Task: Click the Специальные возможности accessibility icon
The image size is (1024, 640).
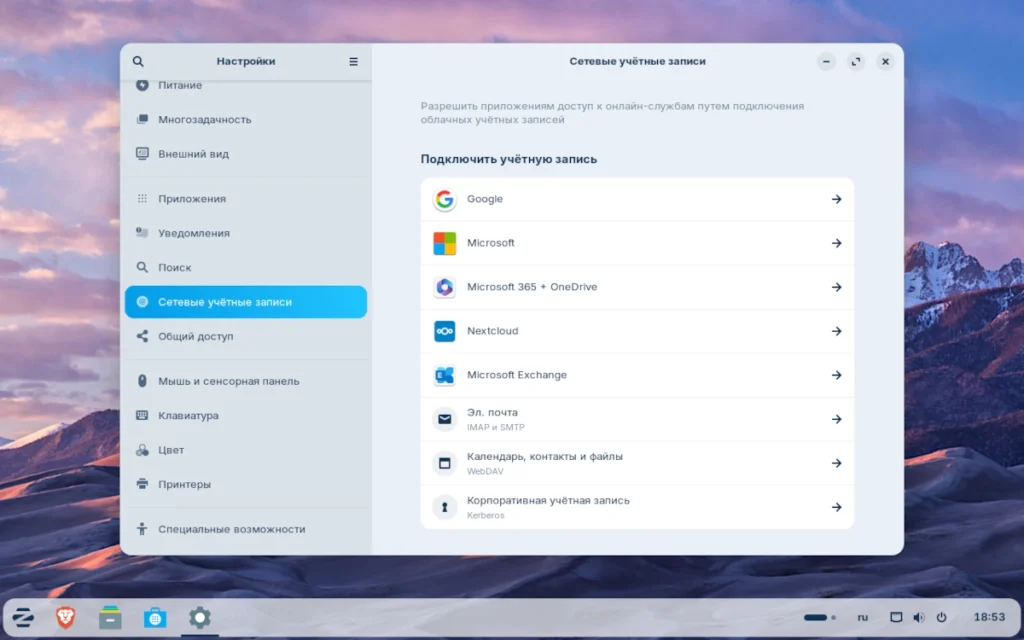Action: click(142, 529)
